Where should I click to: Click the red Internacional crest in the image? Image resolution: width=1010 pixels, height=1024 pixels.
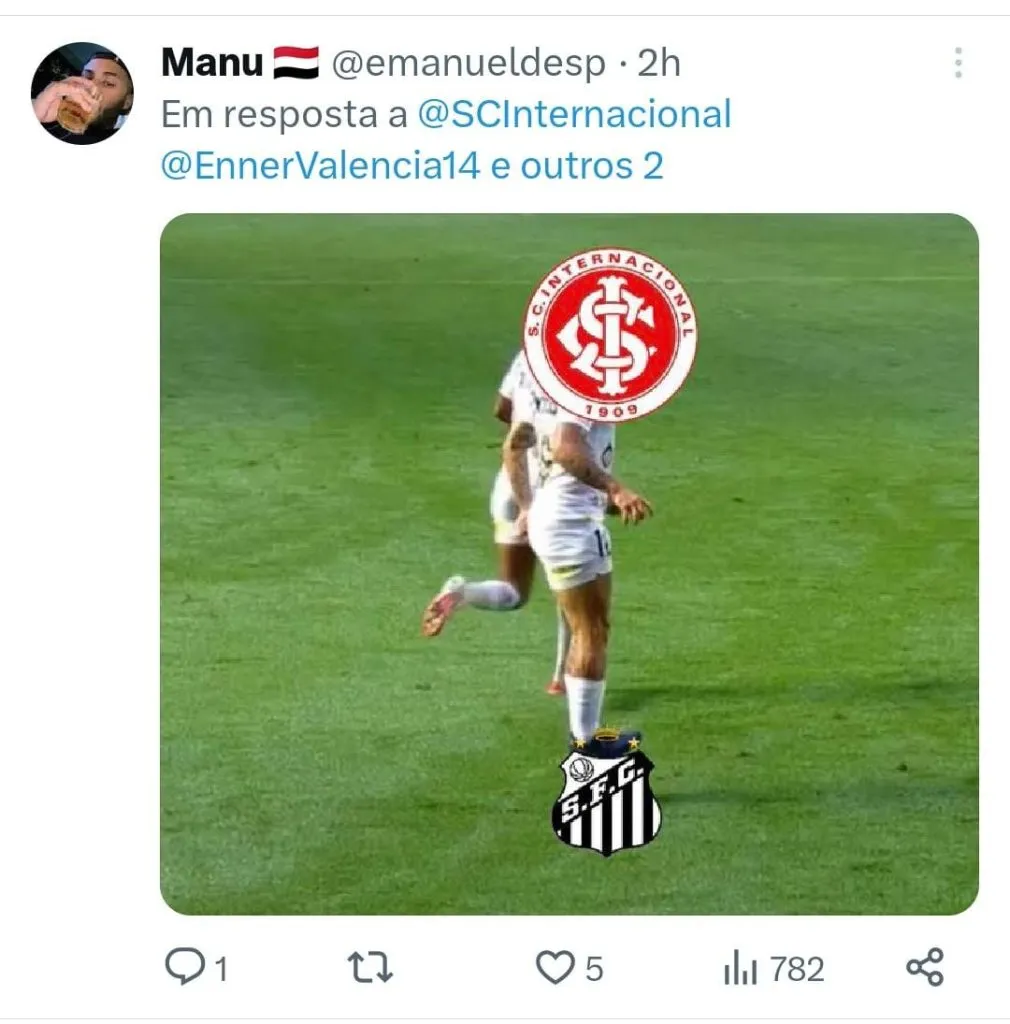click(610, 335)
